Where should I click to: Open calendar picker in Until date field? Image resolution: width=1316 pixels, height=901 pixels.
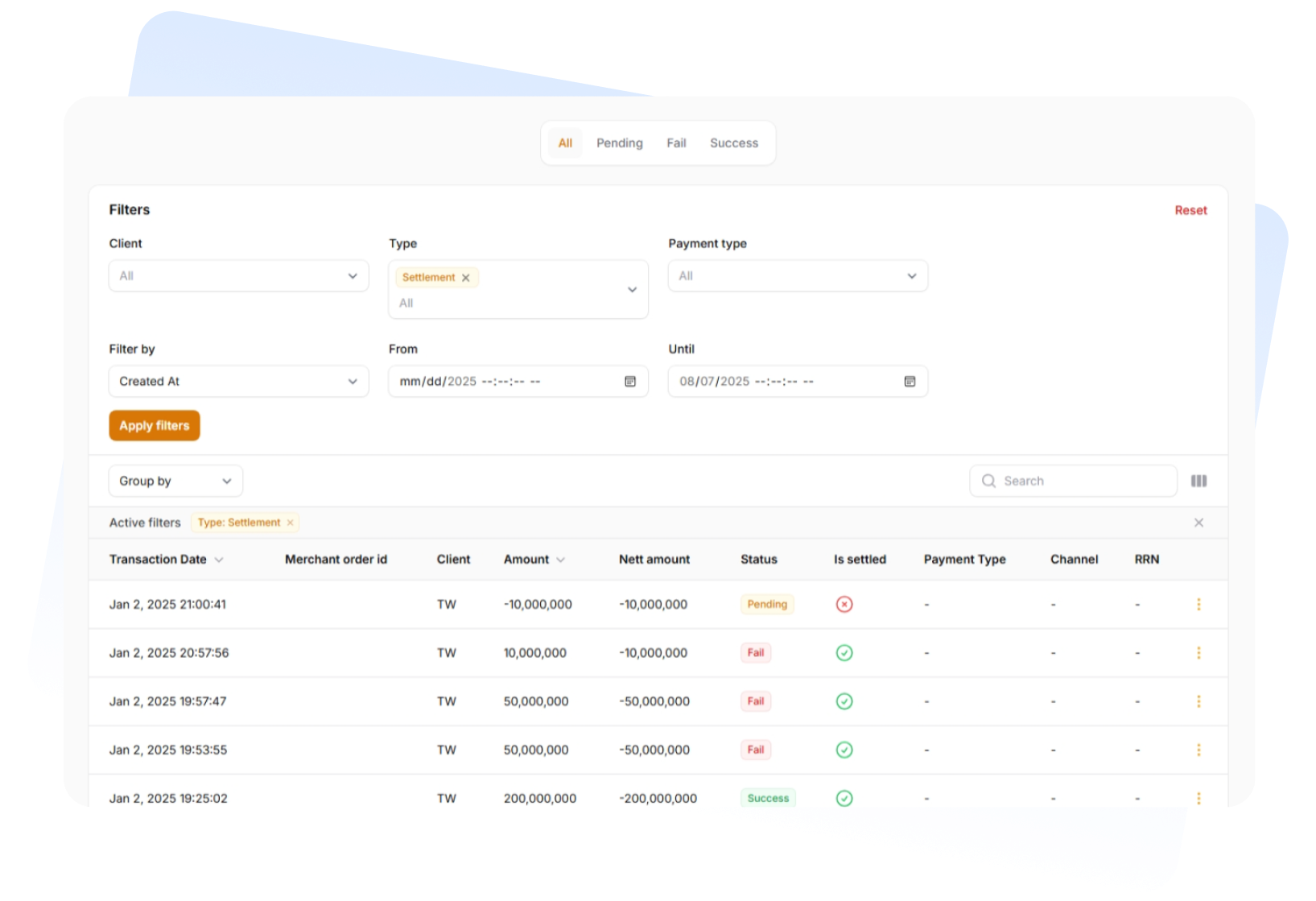coord(910,382)
